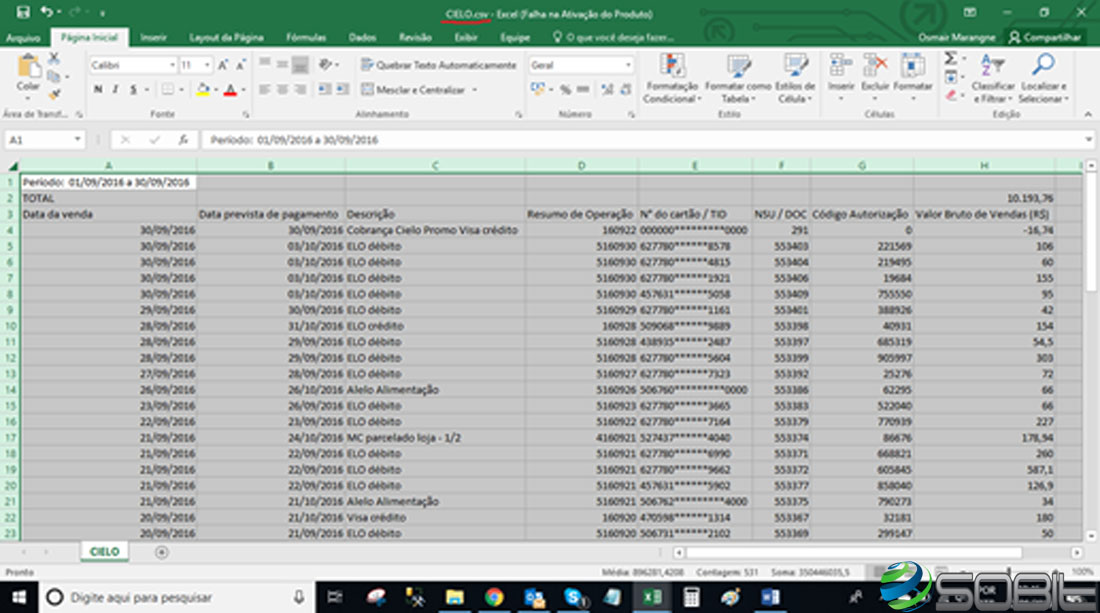Open Word from the taskbar
1100x613 pixels.
(x=770, y=598)
